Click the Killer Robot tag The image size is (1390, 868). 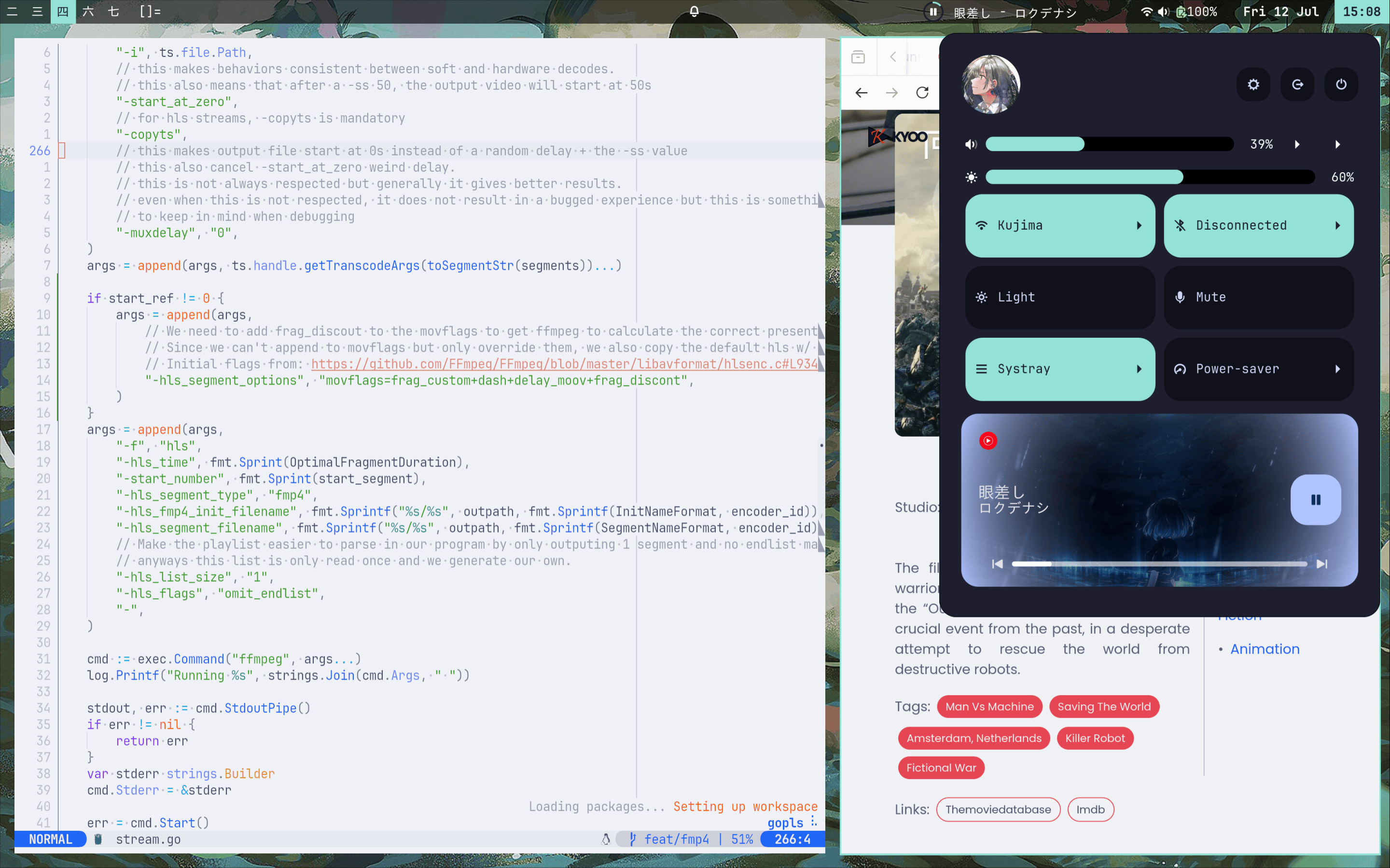pos(1095,738)
